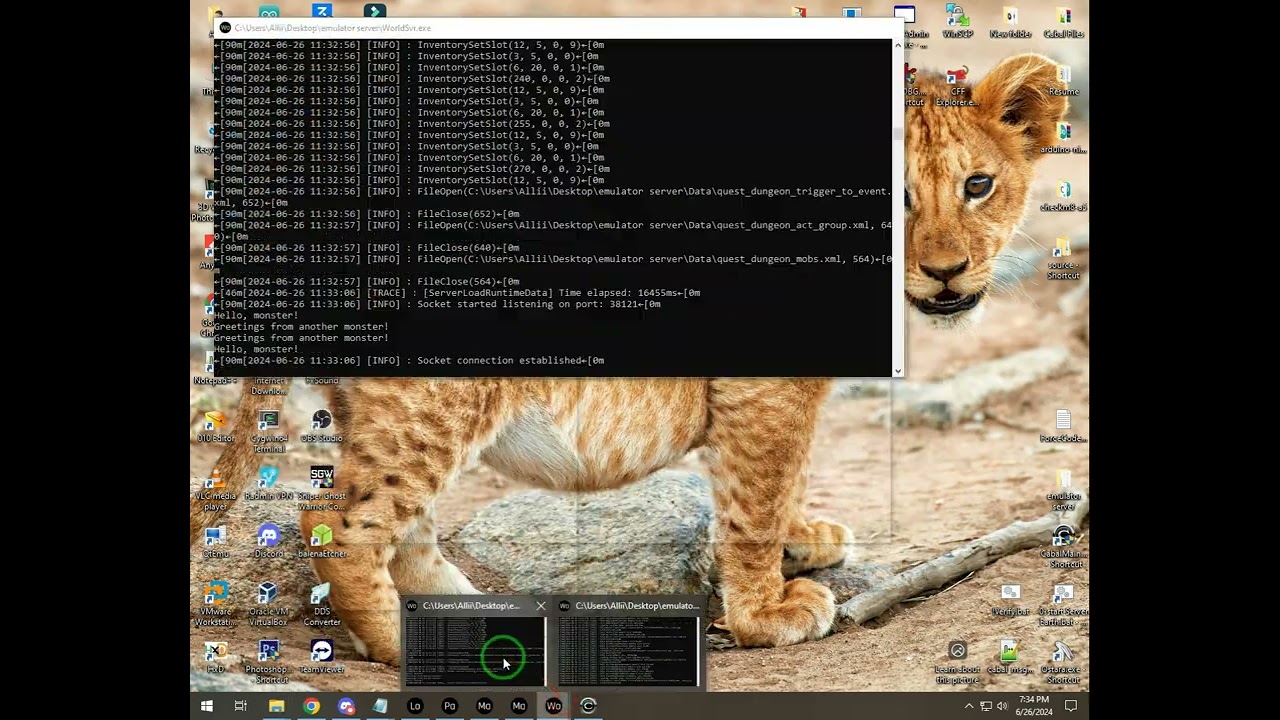Open the 010 Editor desktop shortcut

(x=215, y=425)
